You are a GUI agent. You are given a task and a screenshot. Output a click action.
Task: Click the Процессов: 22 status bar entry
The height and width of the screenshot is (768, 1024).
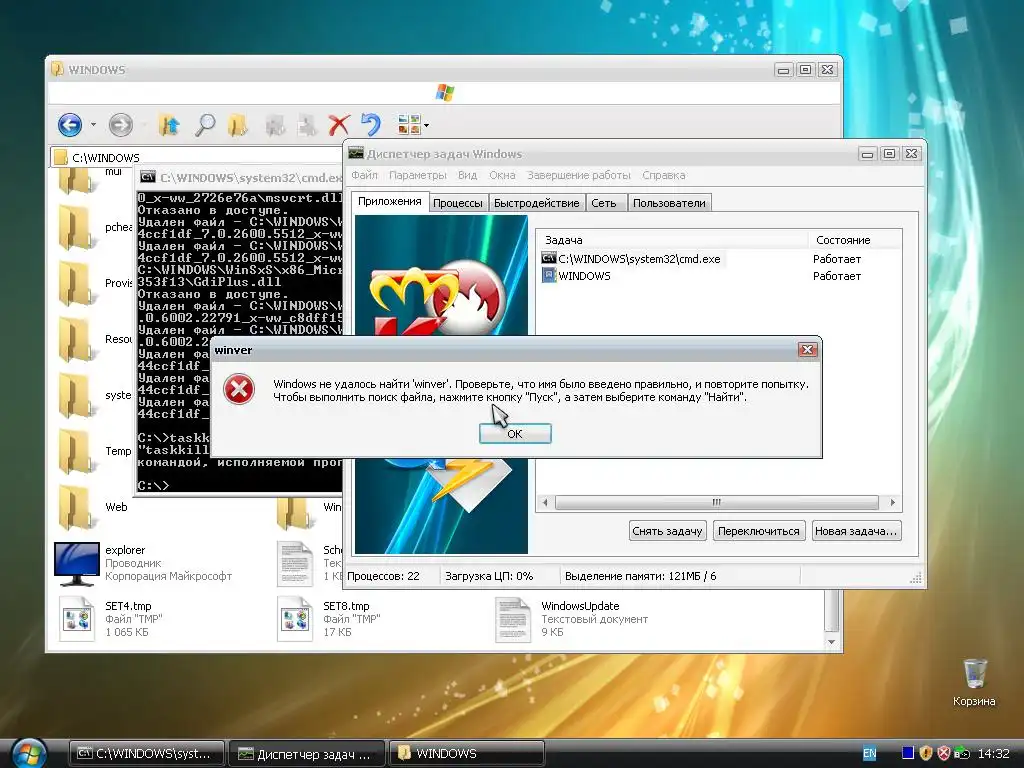(x=383, y=576)
